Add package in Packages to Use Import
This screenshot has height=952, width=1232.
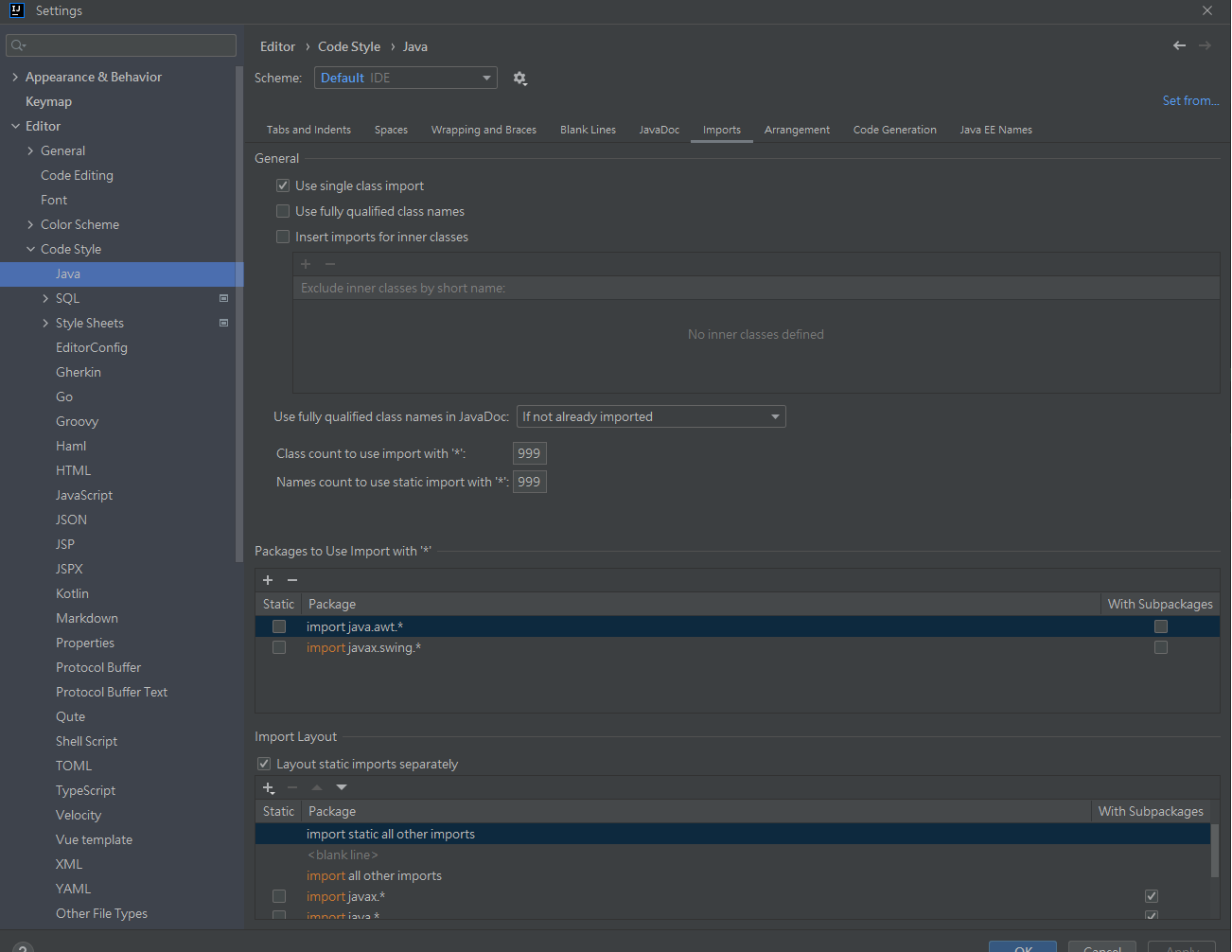[x=268, y=580]
